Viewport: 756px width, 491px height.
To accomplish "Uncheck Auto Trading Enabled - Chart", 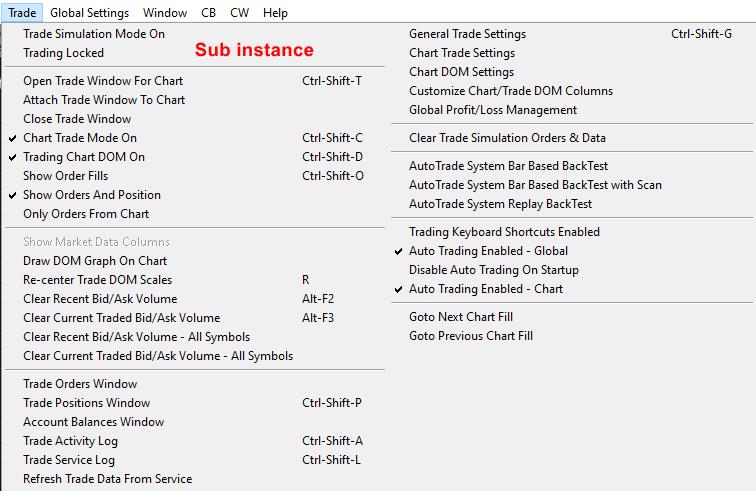I will click(486, 289).
